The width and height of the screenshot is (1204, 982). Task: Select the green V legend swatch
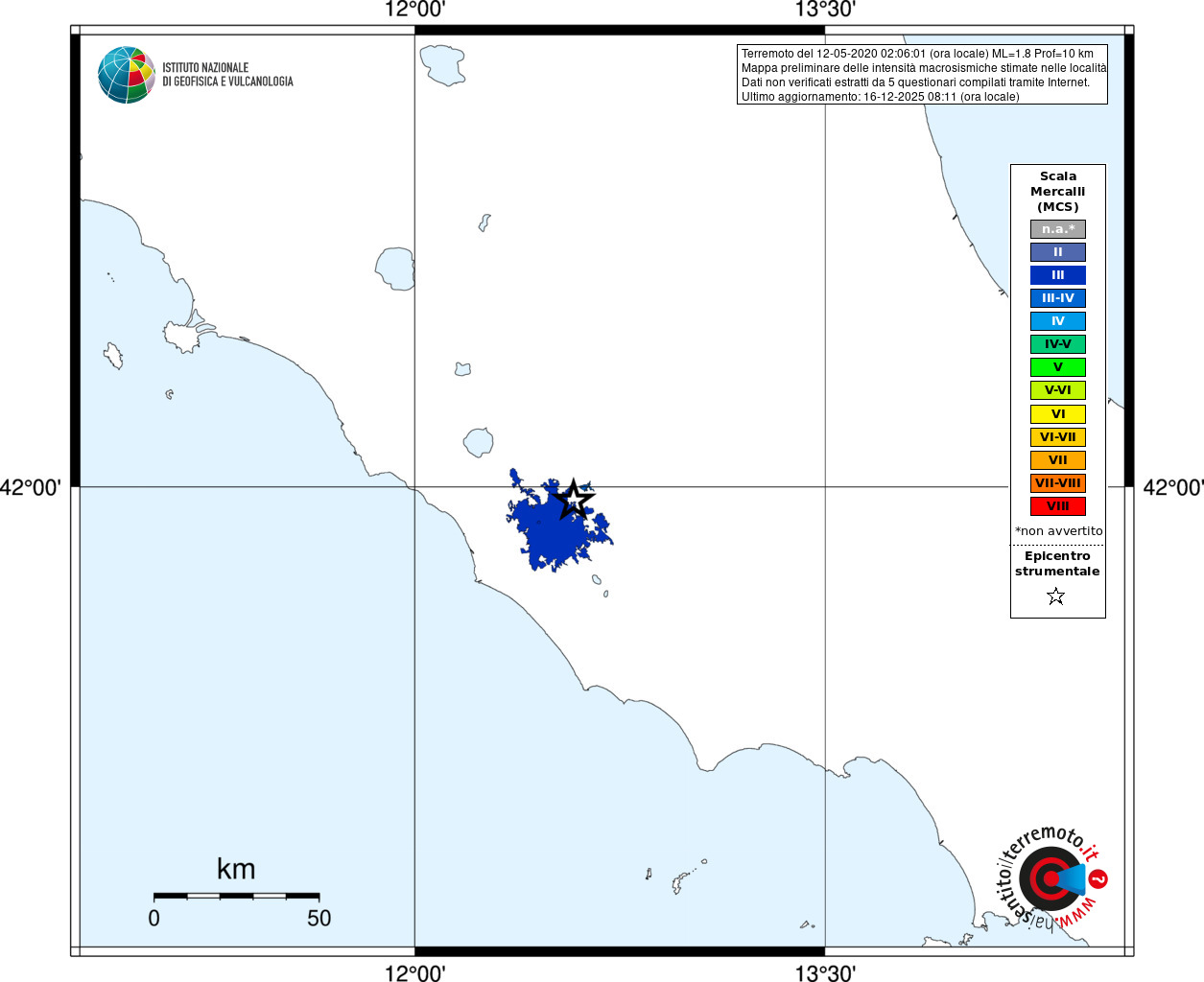(1058, 367)
